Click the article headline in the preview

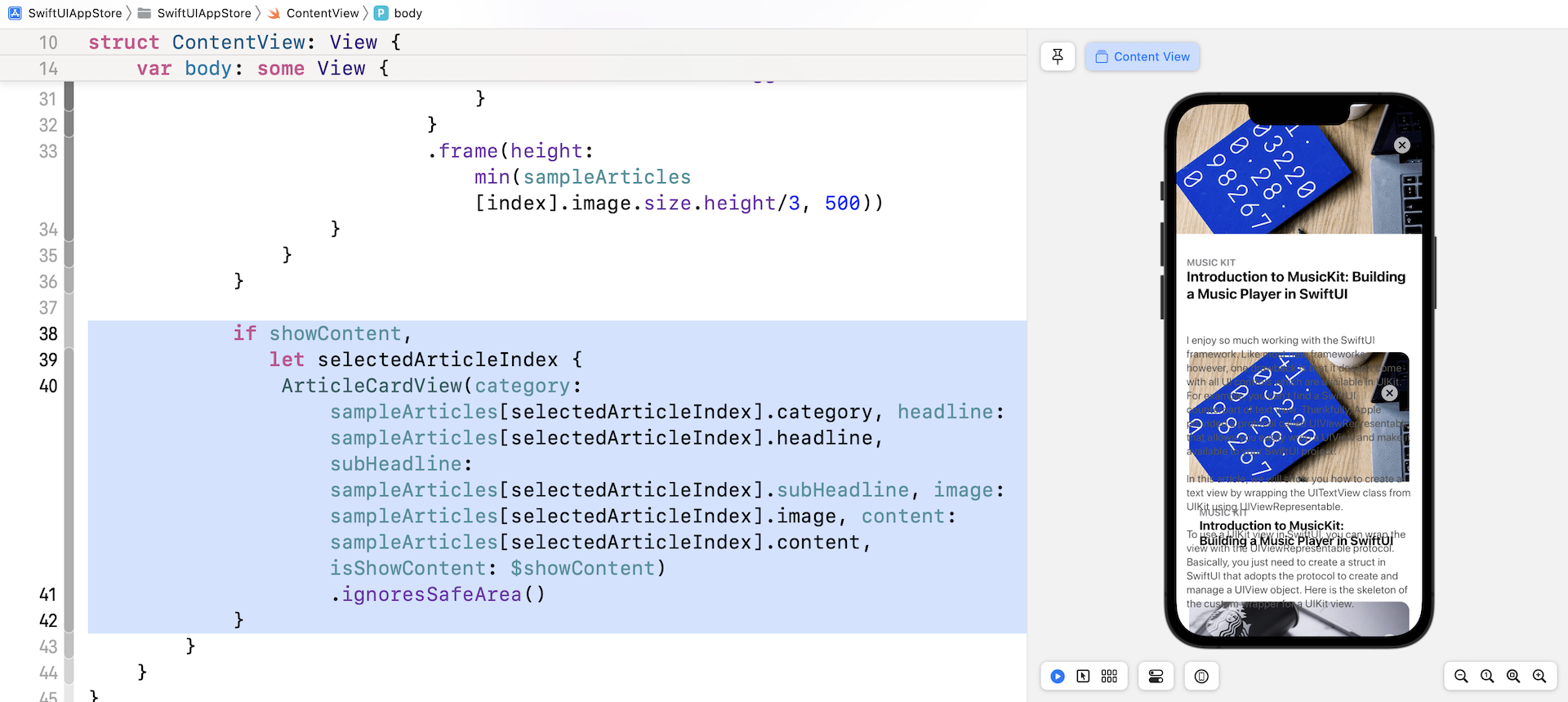coord(1296,285)
